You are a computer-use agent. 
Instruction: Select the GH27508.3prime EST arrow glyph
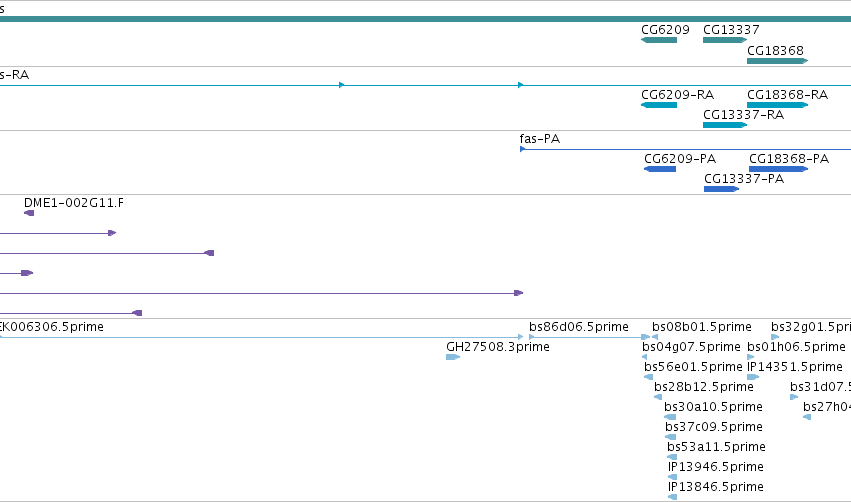pyautogui.click(x=453, y=357)
